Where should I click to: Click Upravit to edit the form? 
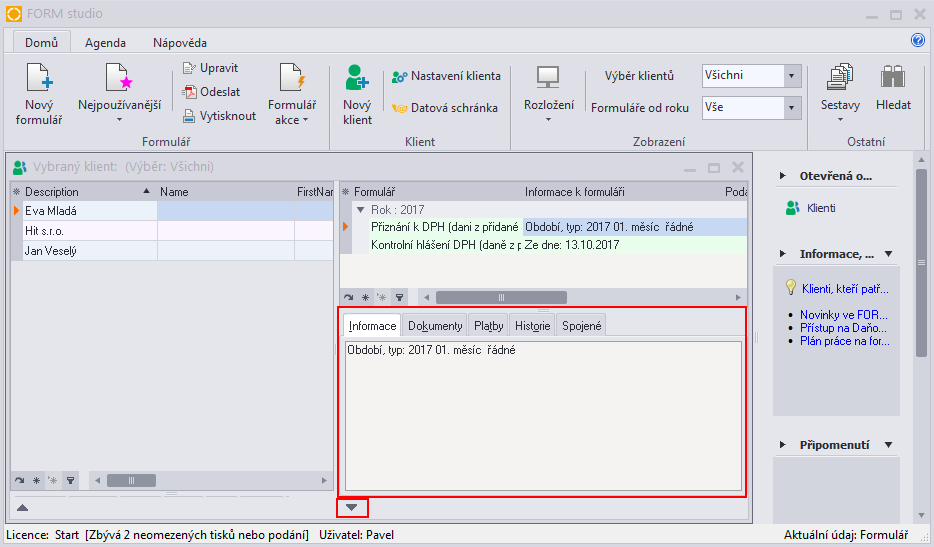(x=210, y=68)
